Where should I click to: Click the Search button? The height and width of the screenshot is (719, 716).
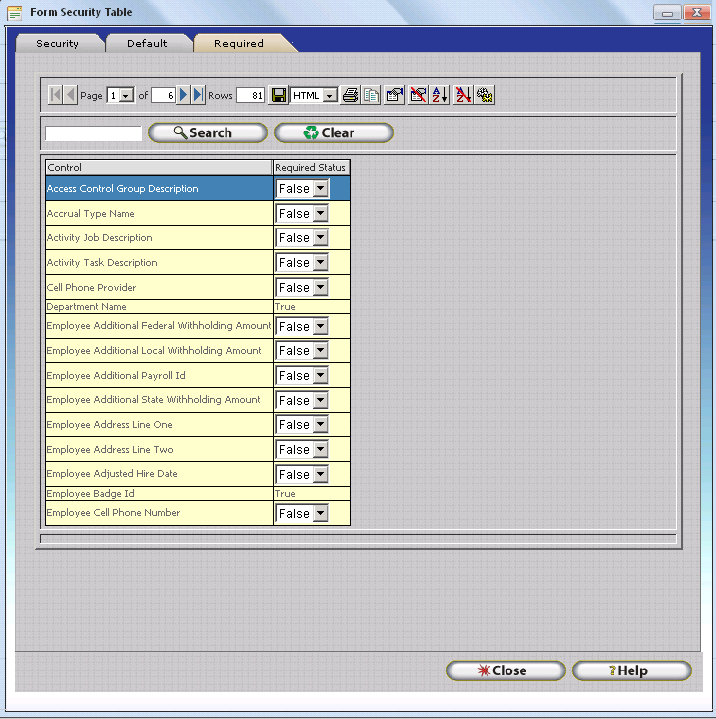coord(208,133)
